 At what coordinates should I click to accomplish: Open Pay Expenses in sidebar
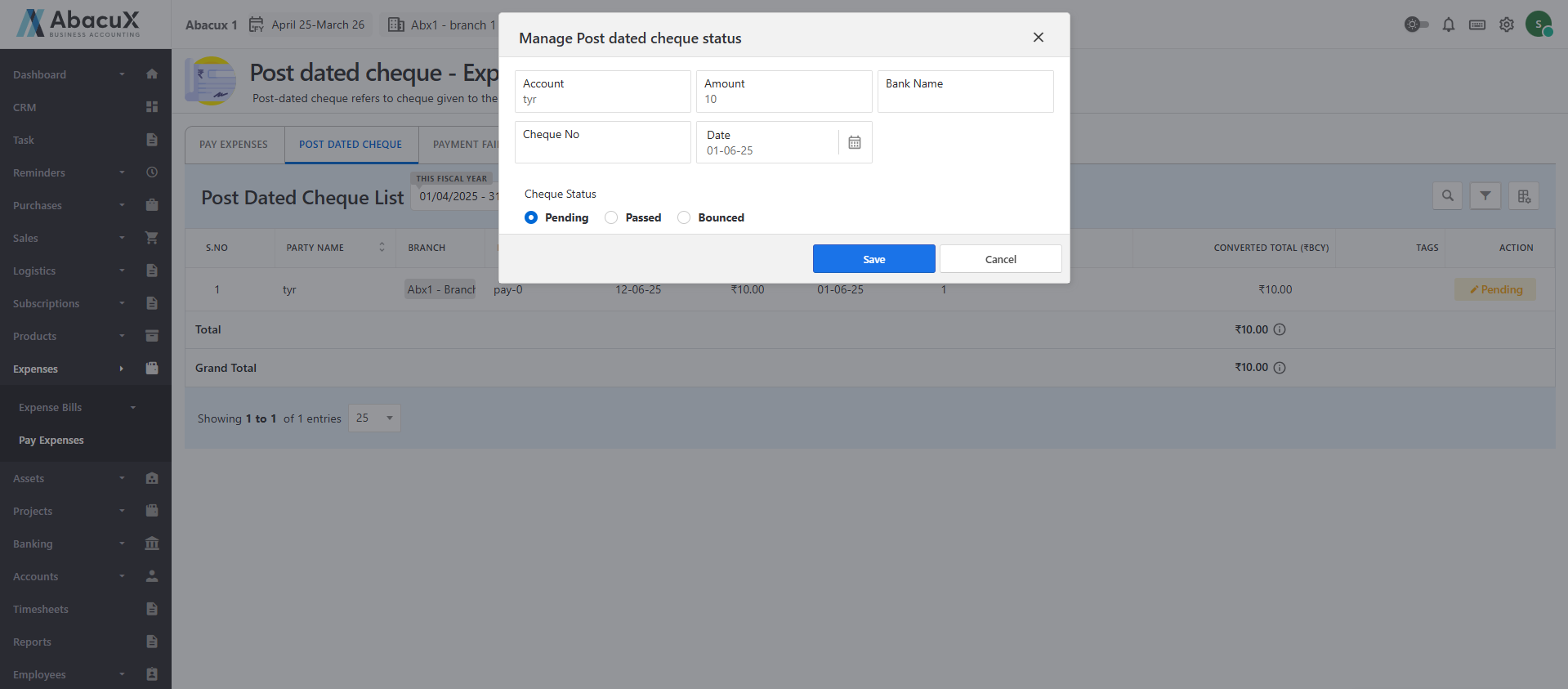tap(51, 441)
